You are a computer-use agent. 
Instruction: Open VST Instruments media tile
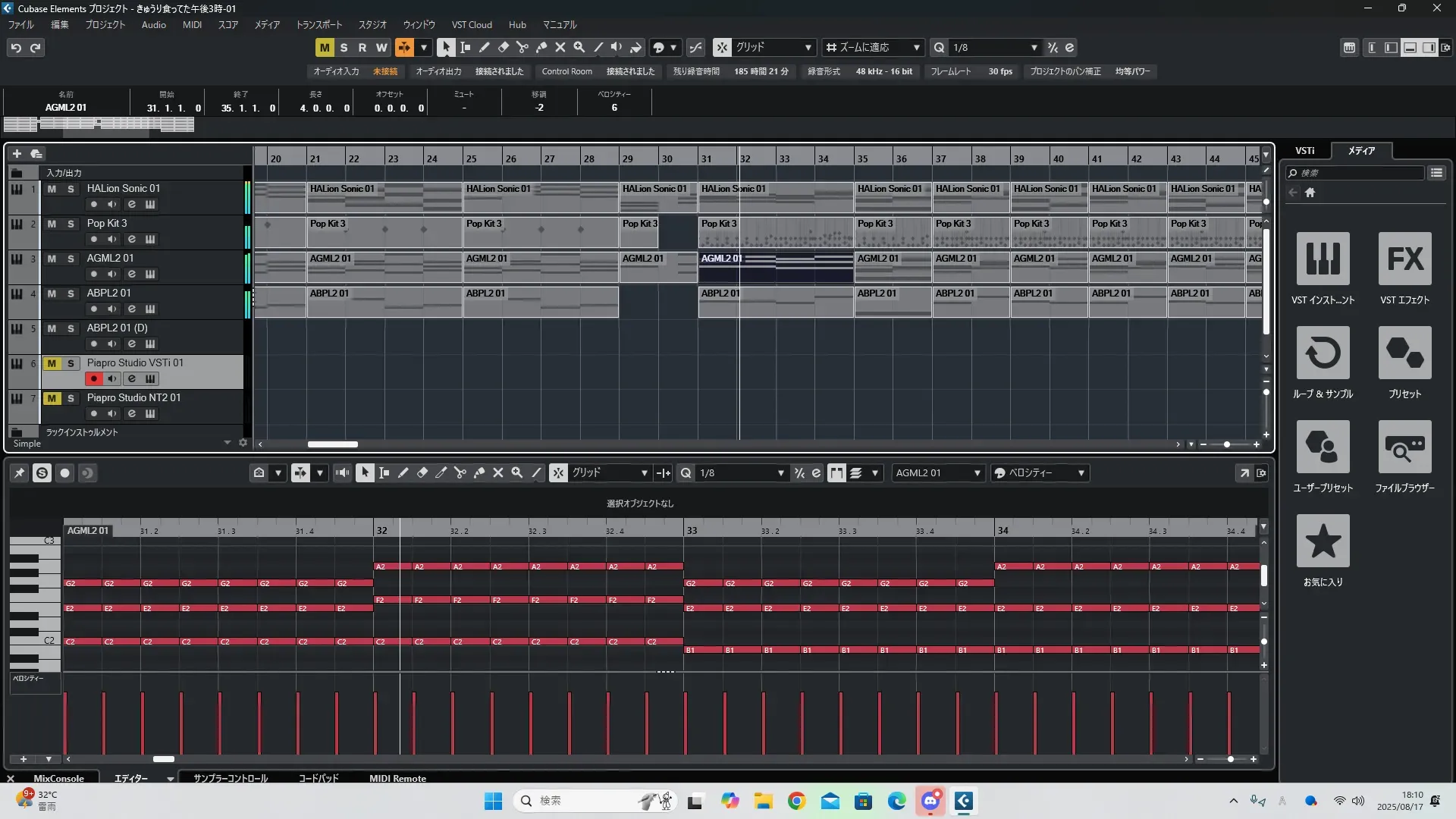point(1323,259)
